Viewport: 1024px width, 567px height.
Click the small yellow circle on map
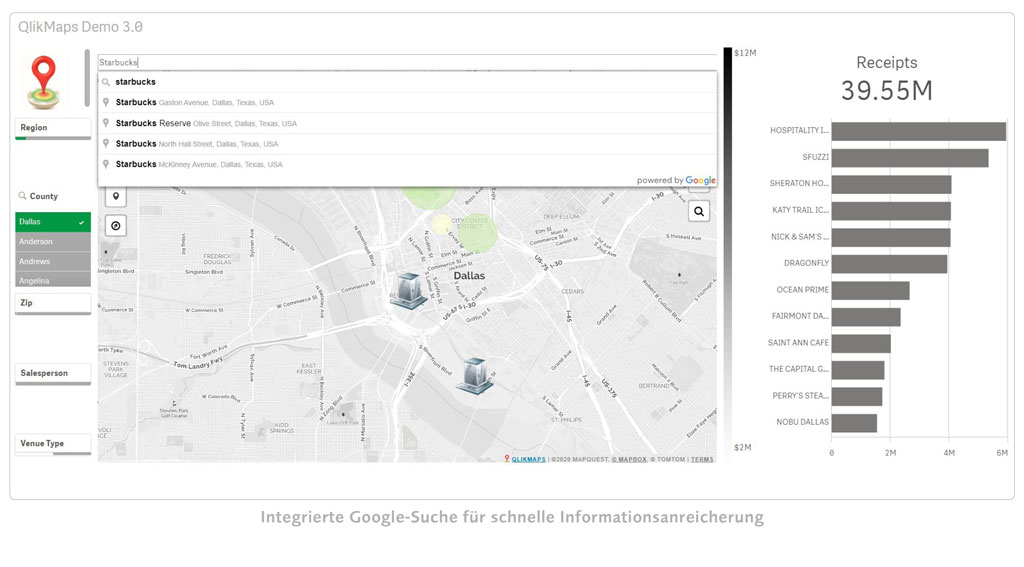[x=441, y=224]
